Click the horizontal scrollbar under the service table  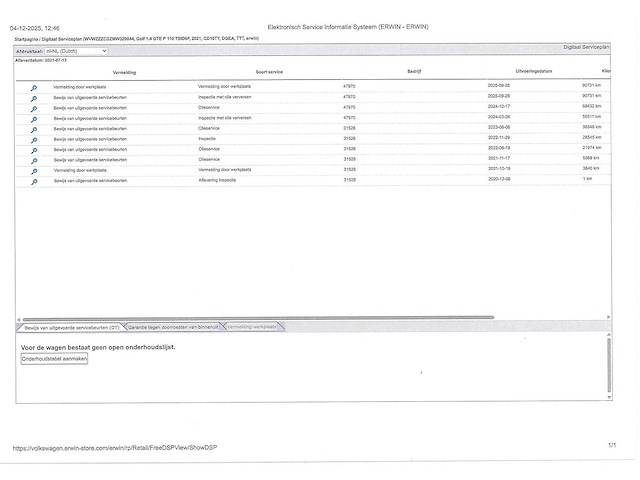pos(300,318)
